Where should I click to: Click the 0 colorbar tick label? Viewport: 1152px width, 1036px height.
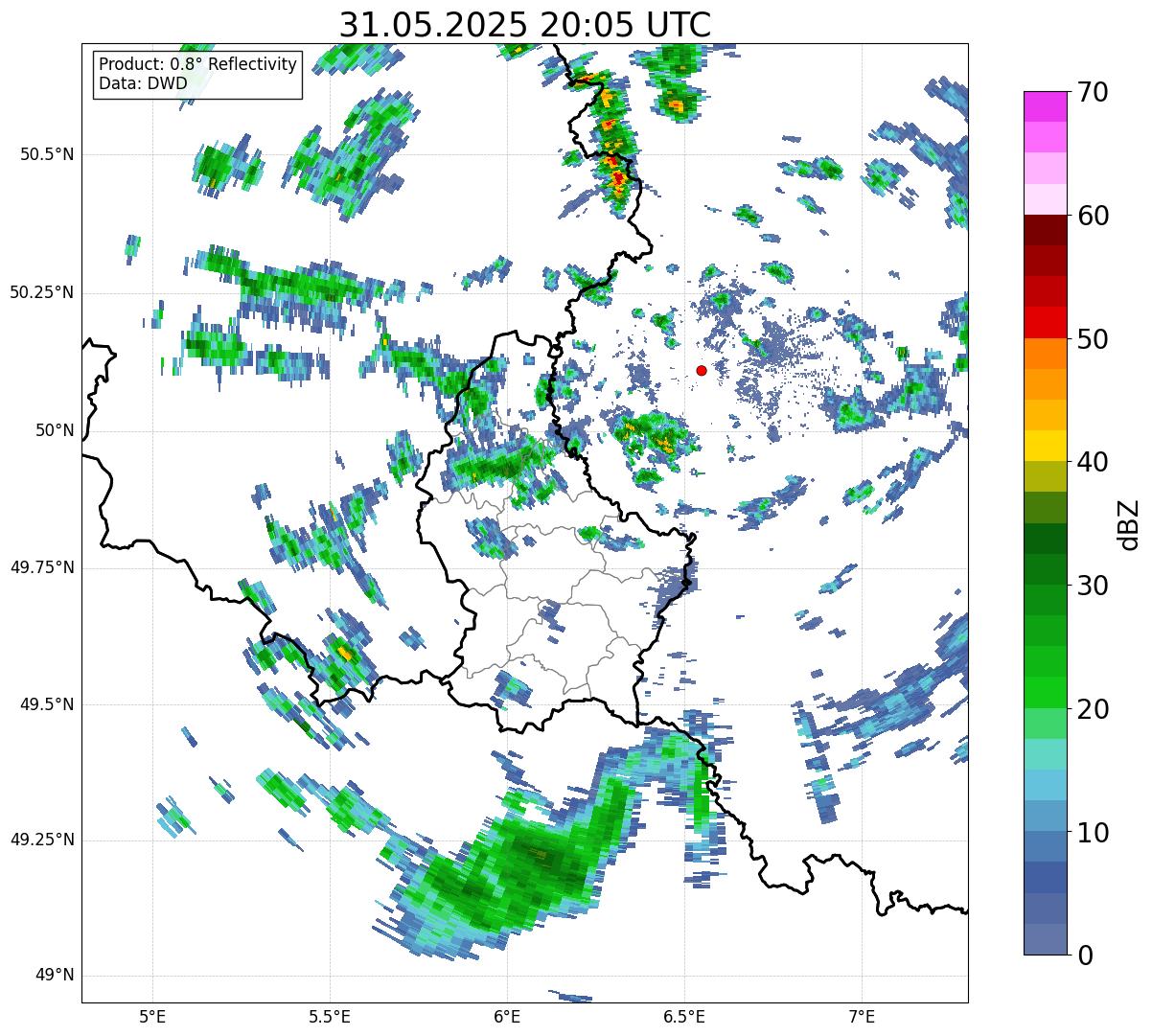tap(1083, 955)
